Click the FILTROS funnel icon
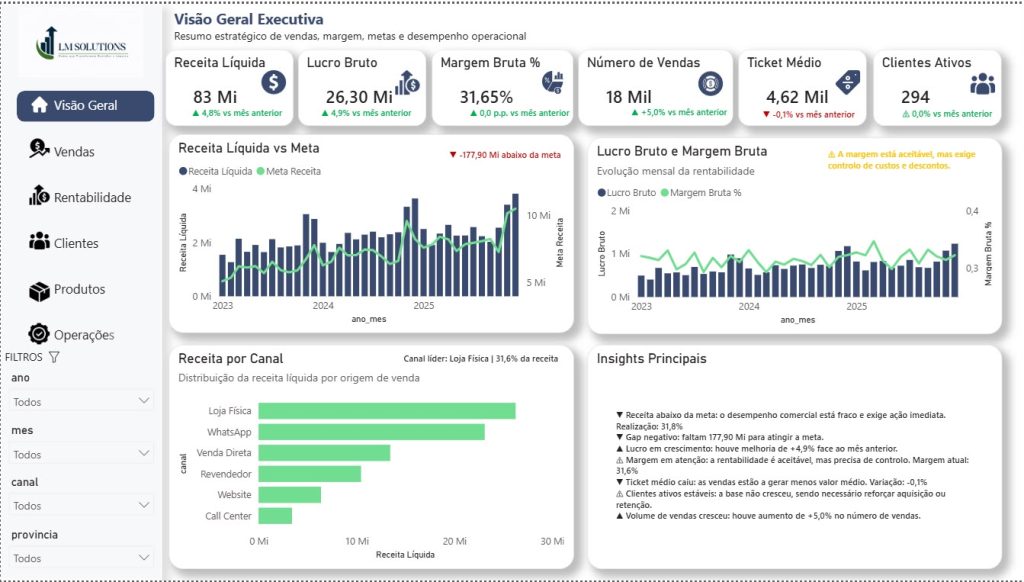 [x=54, y=357]
